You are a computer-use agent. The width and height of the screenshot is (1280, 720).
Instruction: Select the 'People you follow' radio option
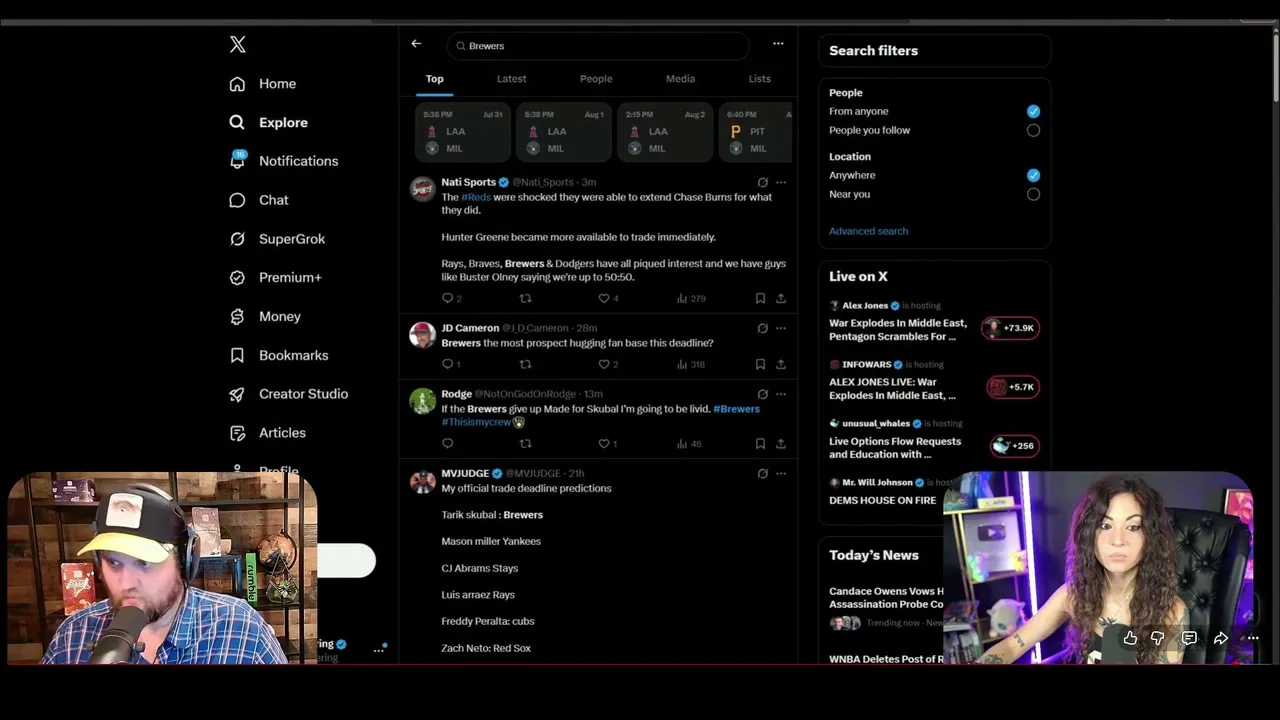pos(1033,130)
